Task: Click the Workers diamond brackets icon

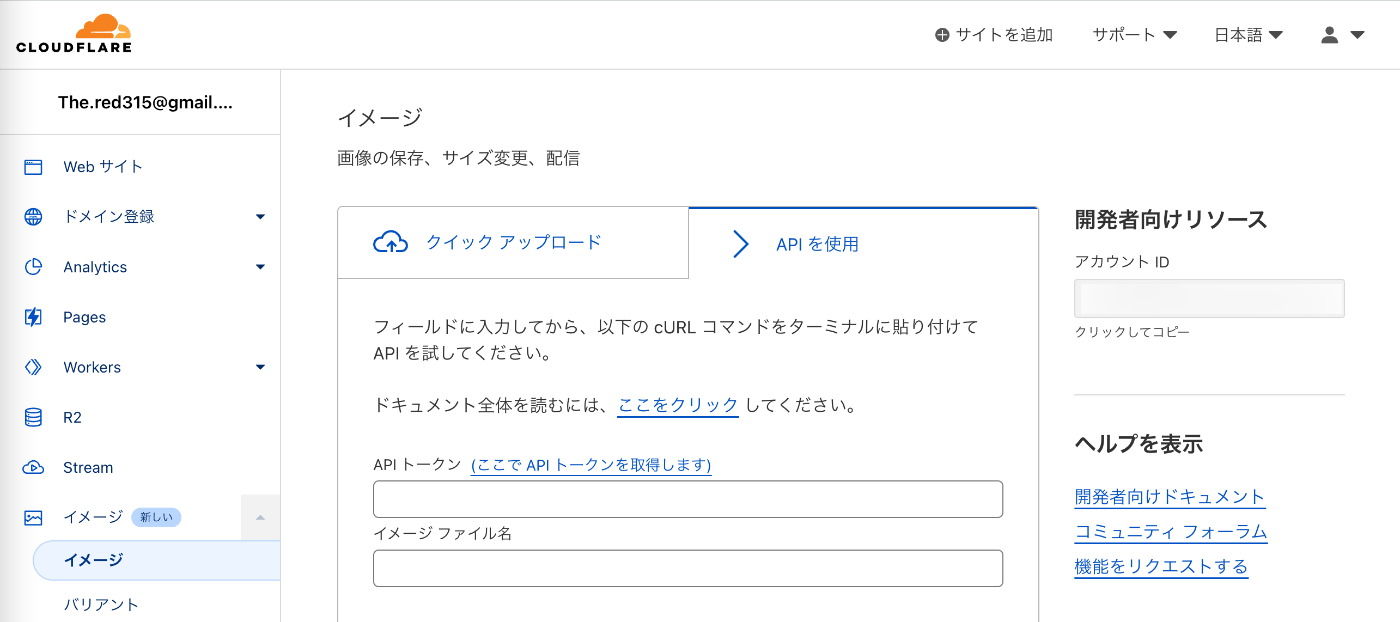Action: (x=33, y=367)
